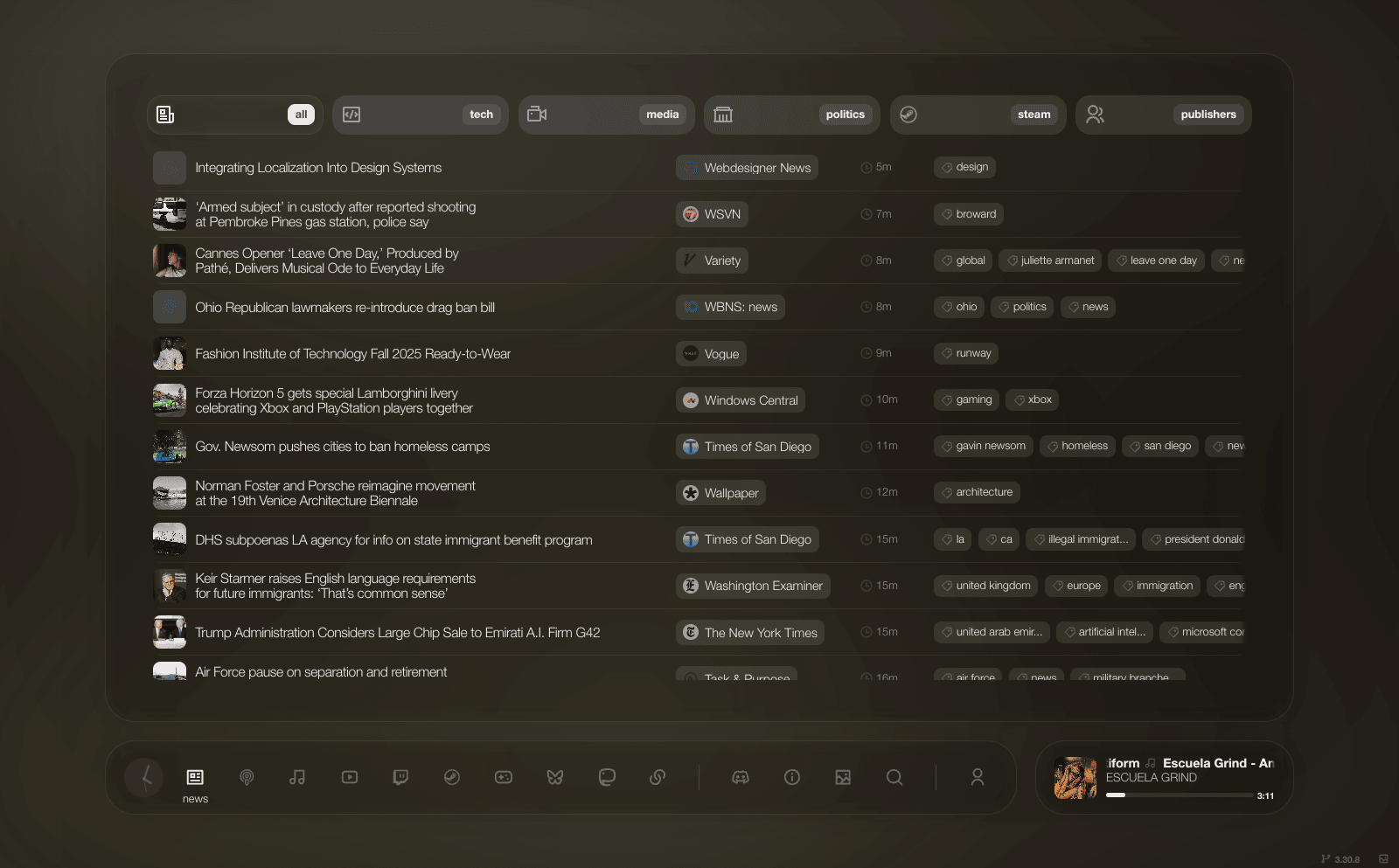Open the Forza Horizon 5 Lamborghini article

pyautogui.click(x=334, y=400)
